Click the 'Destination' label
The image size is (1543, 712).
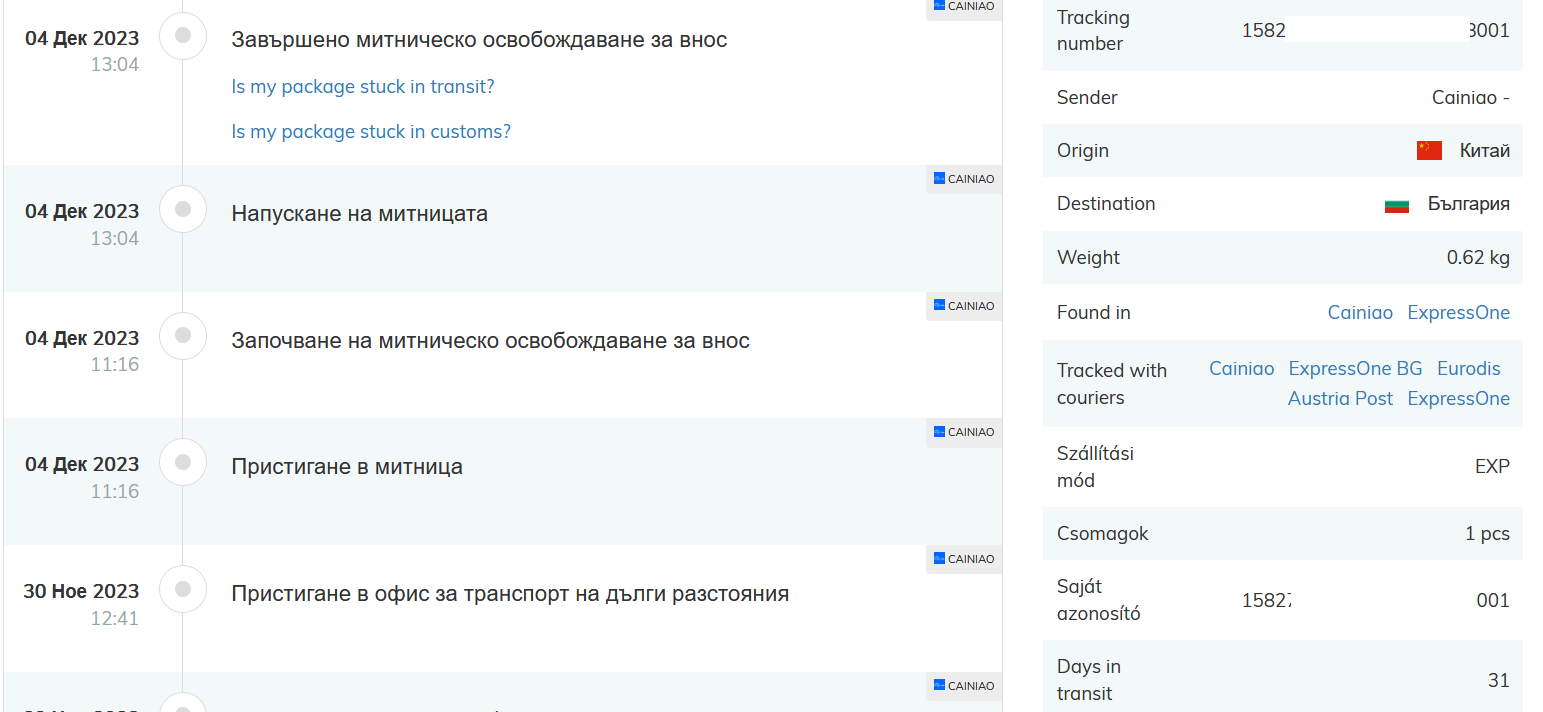(1106, 204)
